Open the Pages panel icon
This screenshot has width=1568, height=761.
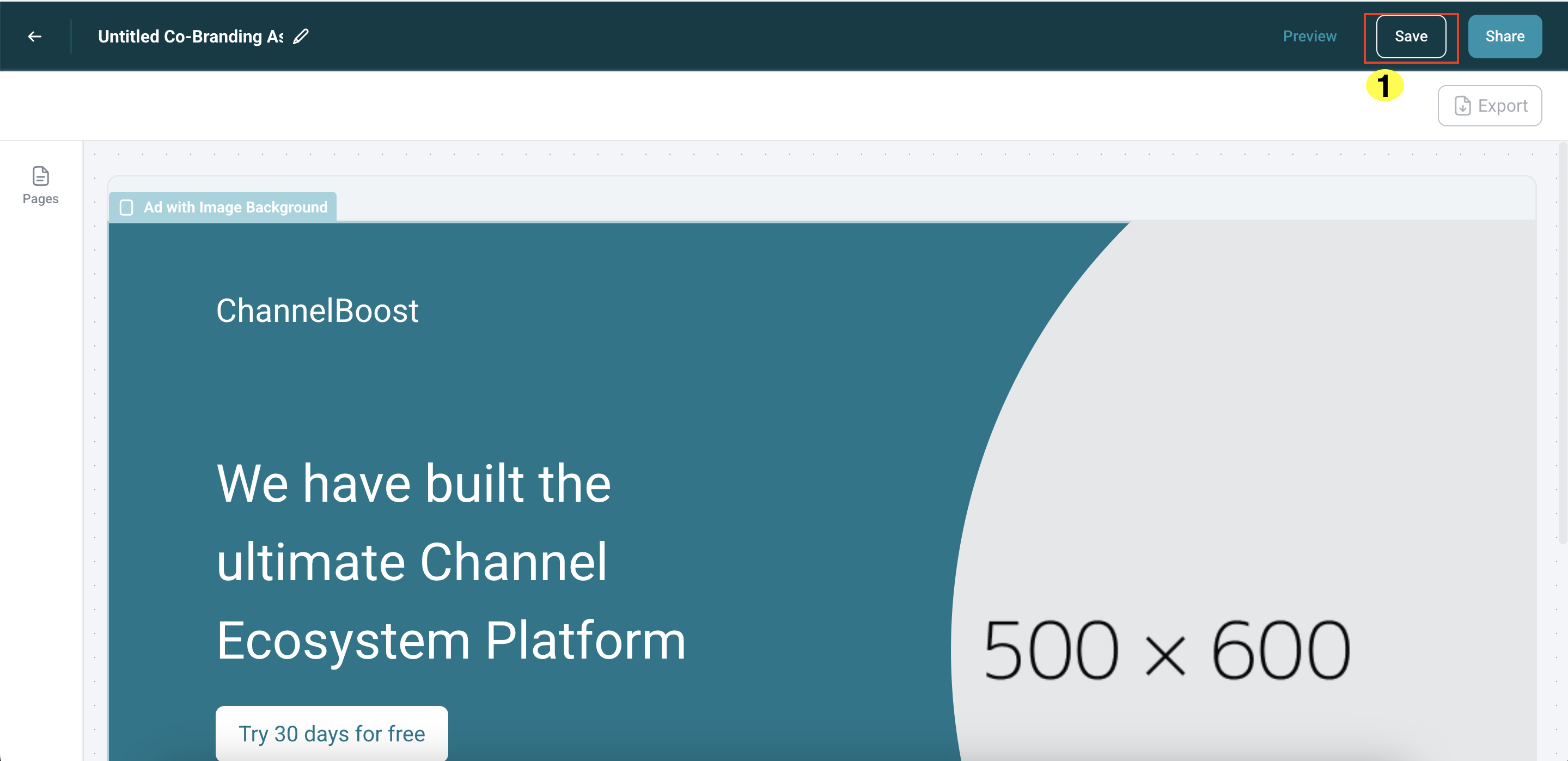coord(40,176)
